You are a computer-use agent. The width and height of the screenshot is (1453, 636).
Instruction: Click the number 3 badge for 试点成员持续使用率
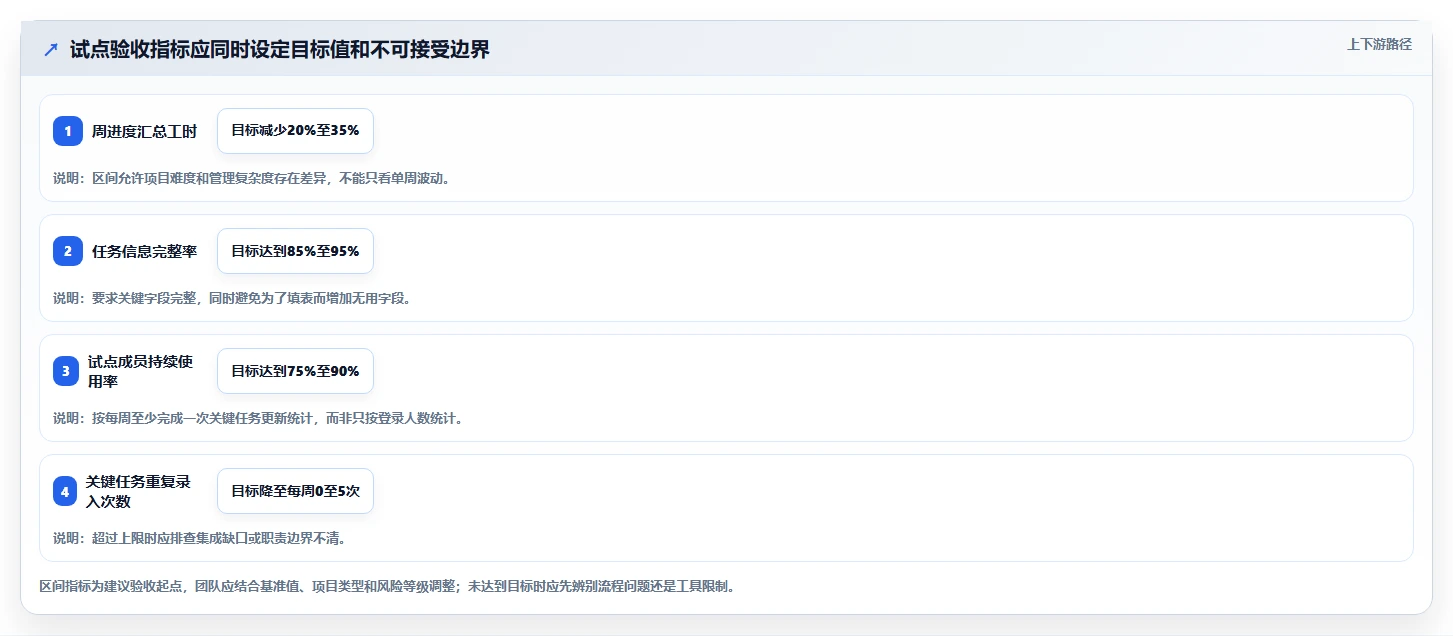[x=68, y=371]
